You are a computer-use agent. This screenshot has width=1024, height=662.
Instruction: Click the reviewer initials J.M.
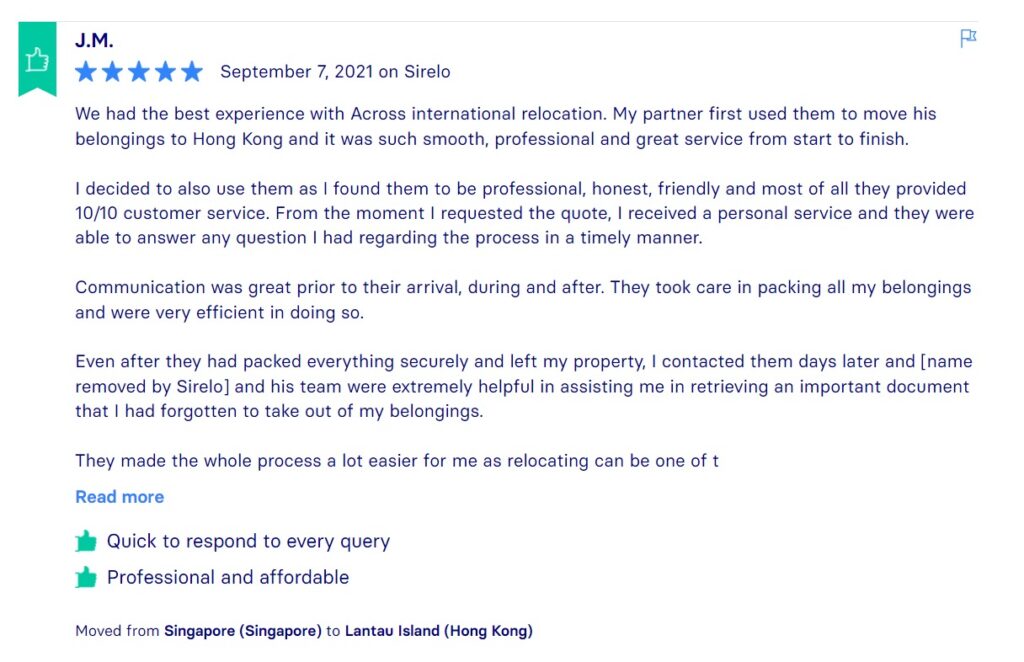(94, 39)
